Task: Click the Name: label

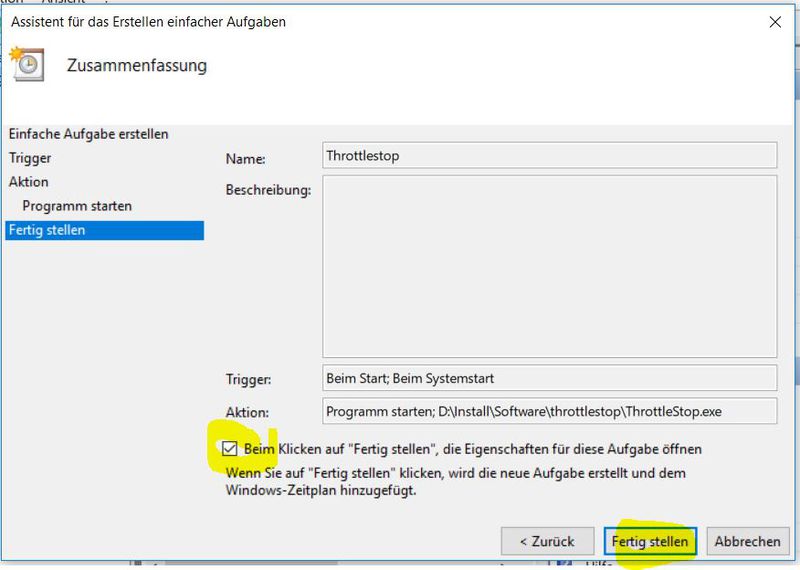Action: click(245, 159)
